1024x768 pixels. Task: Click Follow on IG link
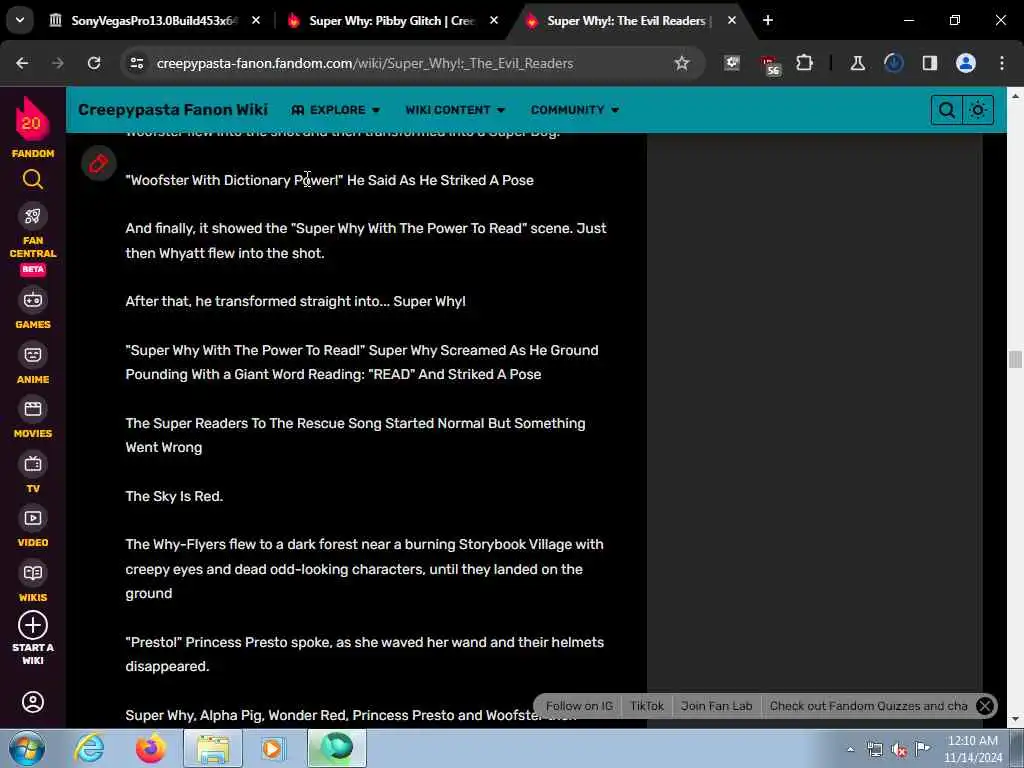(x=579, y=706)
